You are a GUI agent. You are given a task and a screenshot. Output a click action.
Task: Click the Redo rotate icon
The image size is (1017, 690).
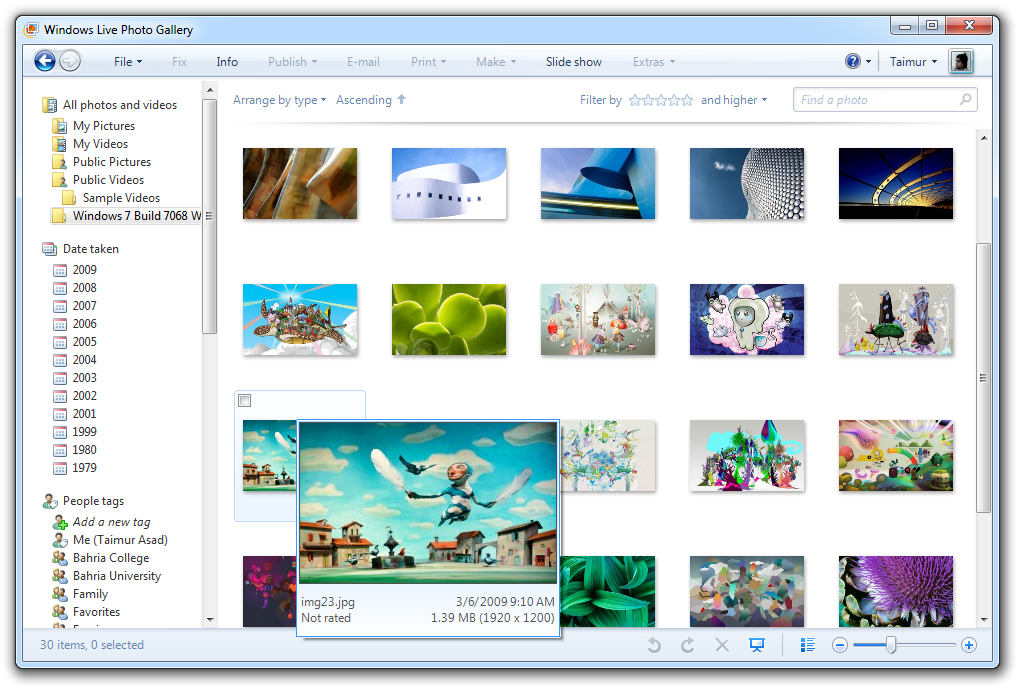tap(689, 645)
